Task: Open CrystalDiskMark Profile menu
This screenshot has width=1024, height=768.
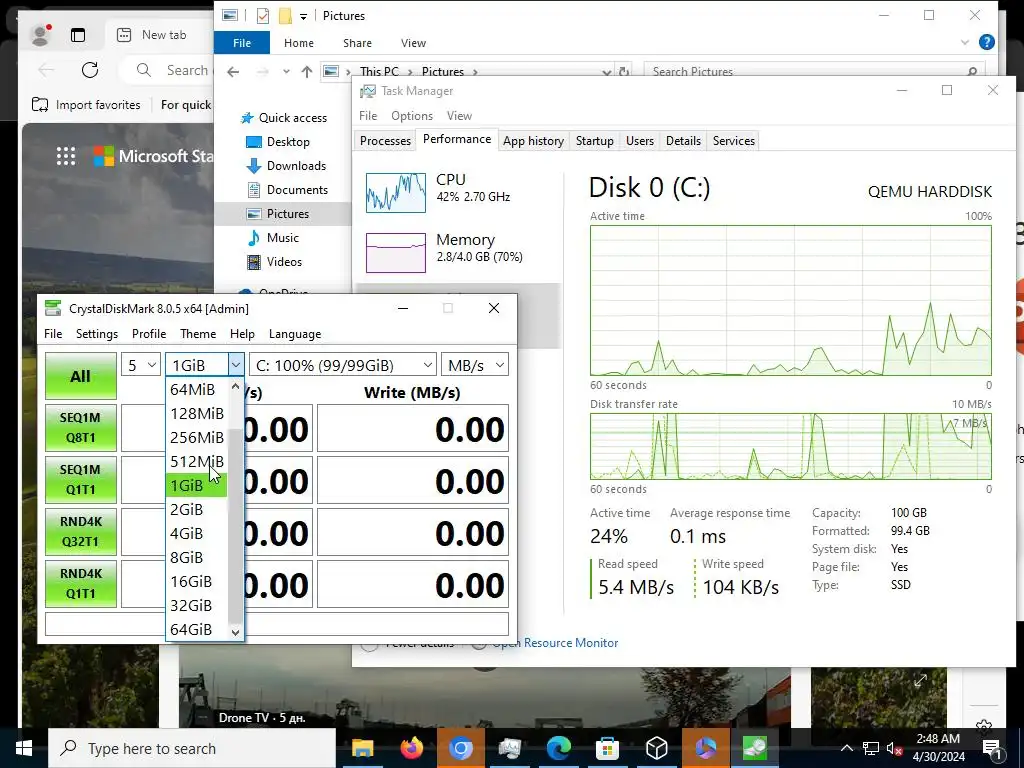Action: coord(149,334)
